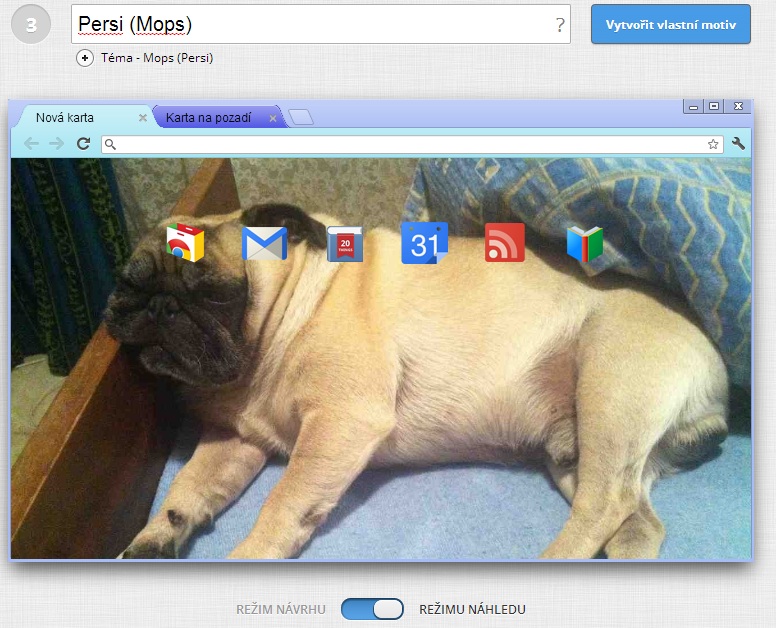Open the Gmail app icon

[x=264, y=243]
